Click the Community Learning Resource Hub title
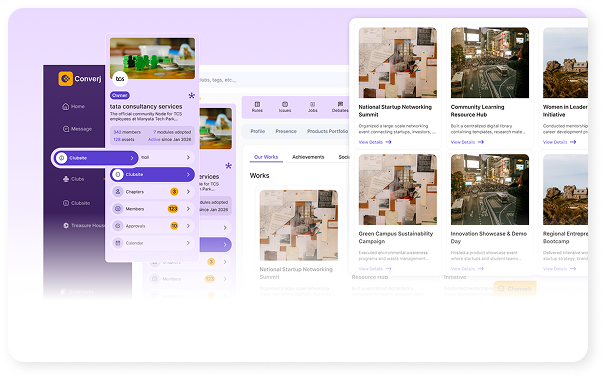604x378 pixels. (x=478, y=111)
